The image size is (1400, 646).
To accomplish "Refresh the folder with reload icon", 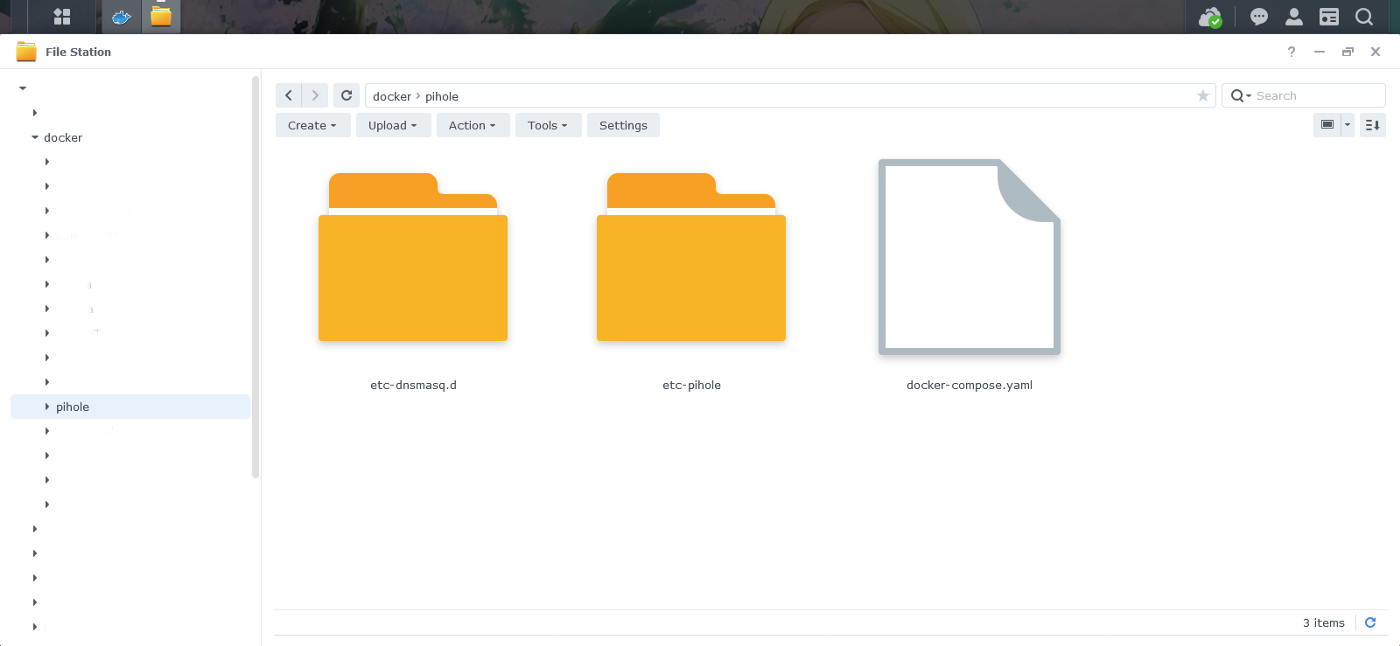I will tap(347, 96).
